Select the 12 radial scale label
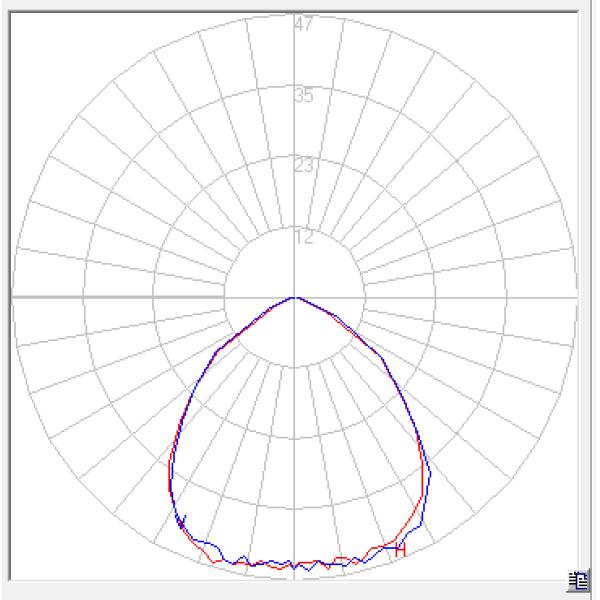The width and height of the screenshot is (600, 600). click(304, 237)
